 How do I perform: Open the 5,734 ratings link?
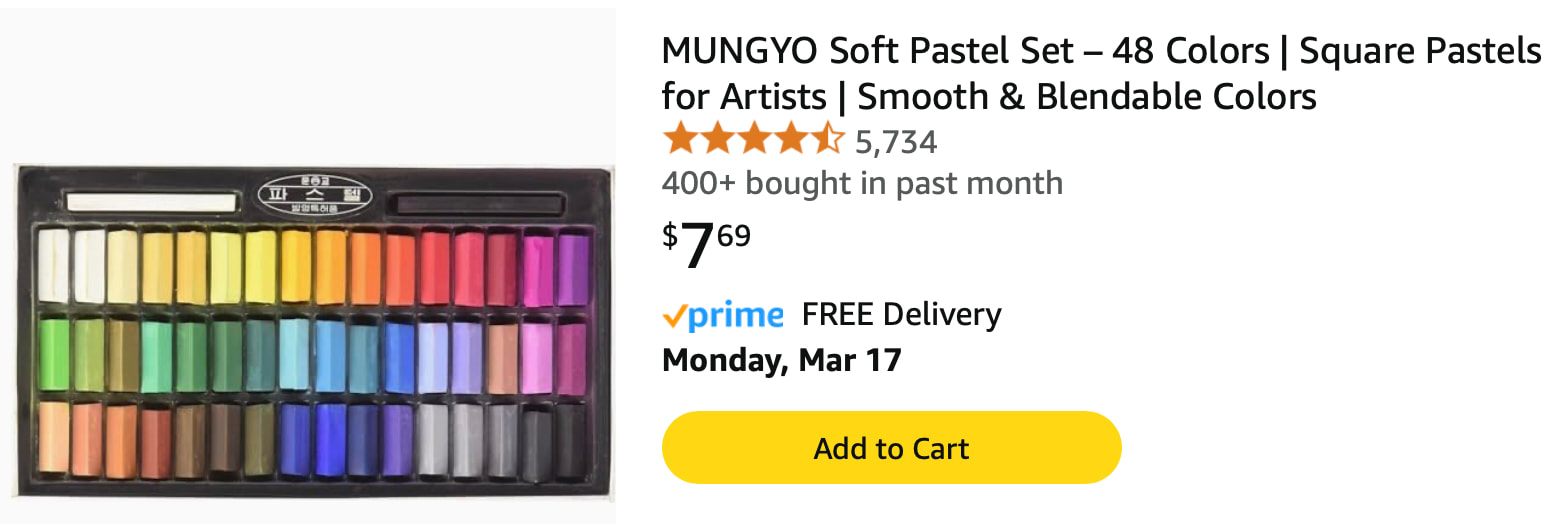tap(896, 142)
